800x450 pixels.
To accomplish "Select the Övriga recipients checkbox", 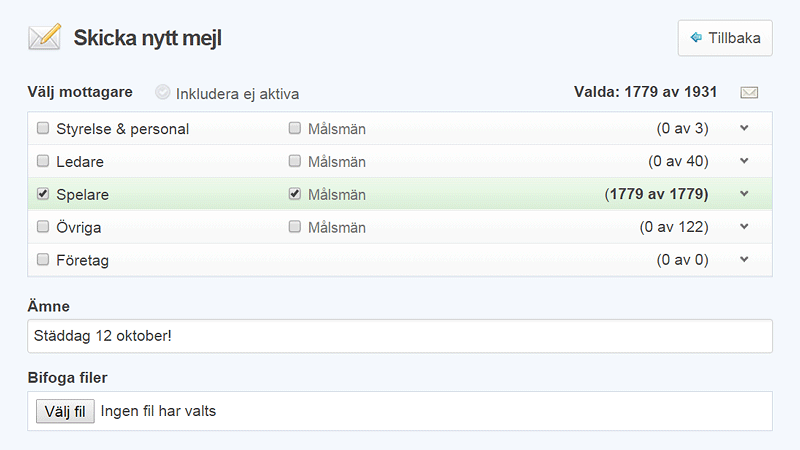I will click(43, 227).
